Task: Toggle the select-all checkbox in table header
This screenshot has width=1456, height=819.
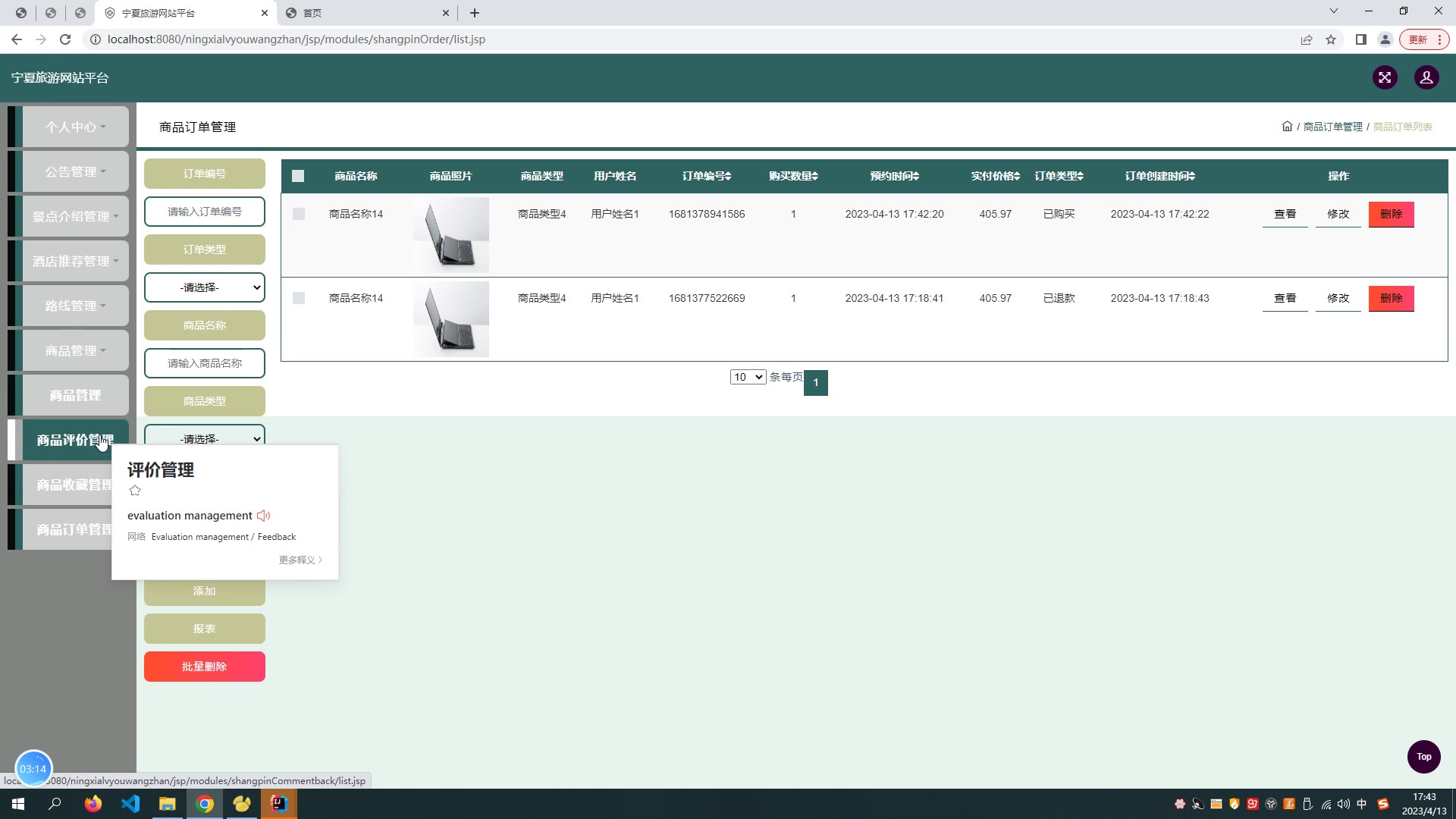Action: (x=298, y=176)
